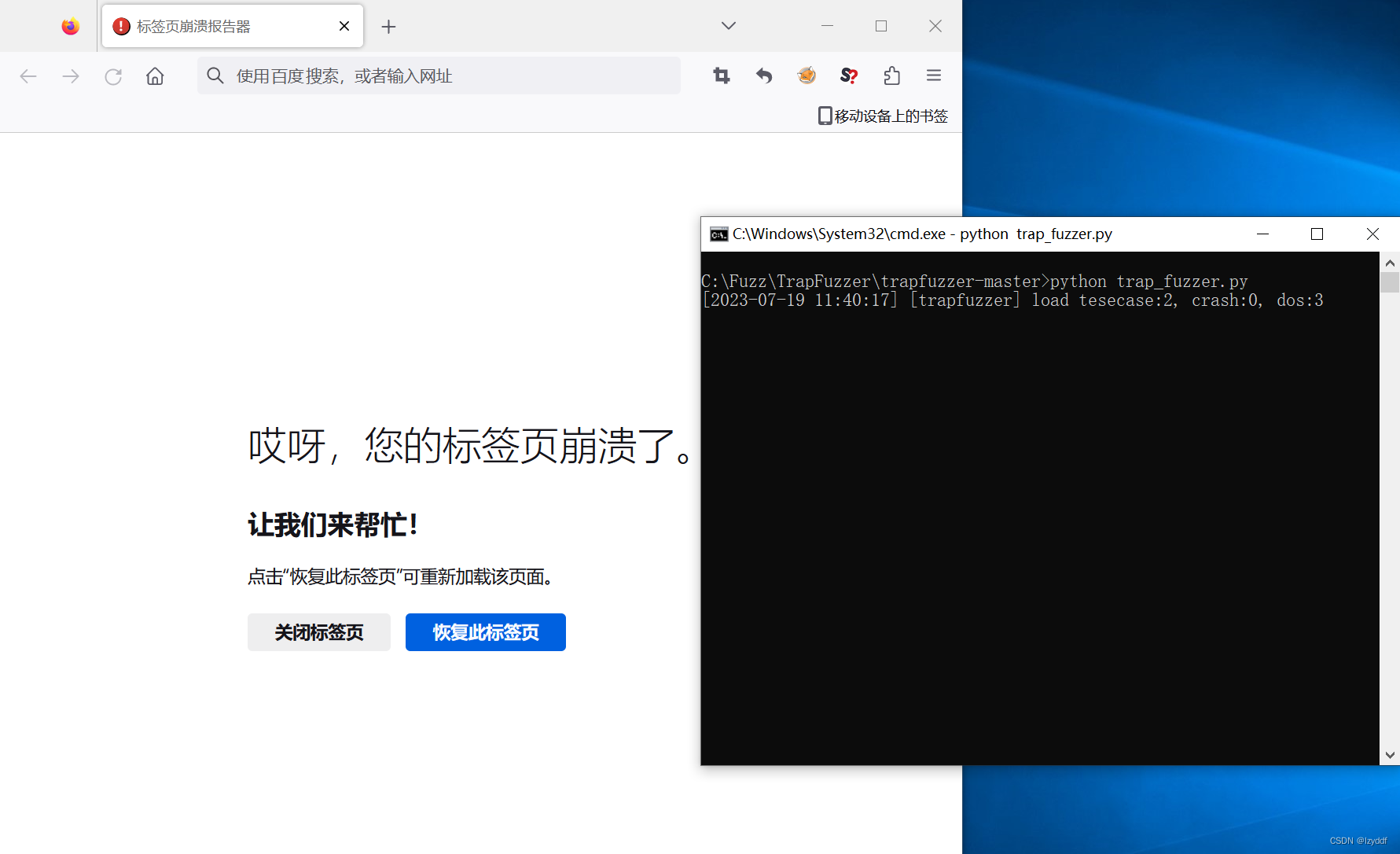Open the red S extension icon
The height and width of the screenshot is (854, 1400).
coord(849,75)
